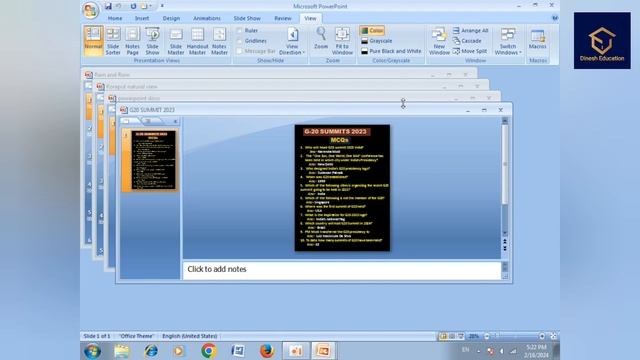Open PowerPoint Help icon

[x=555, y=18]
